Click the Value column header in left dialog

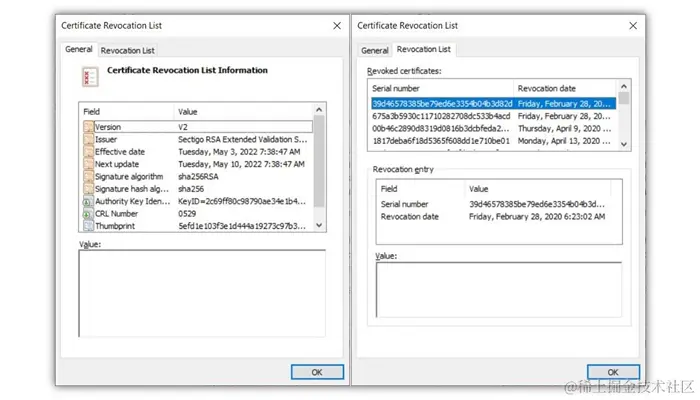(x=243, y=112)
